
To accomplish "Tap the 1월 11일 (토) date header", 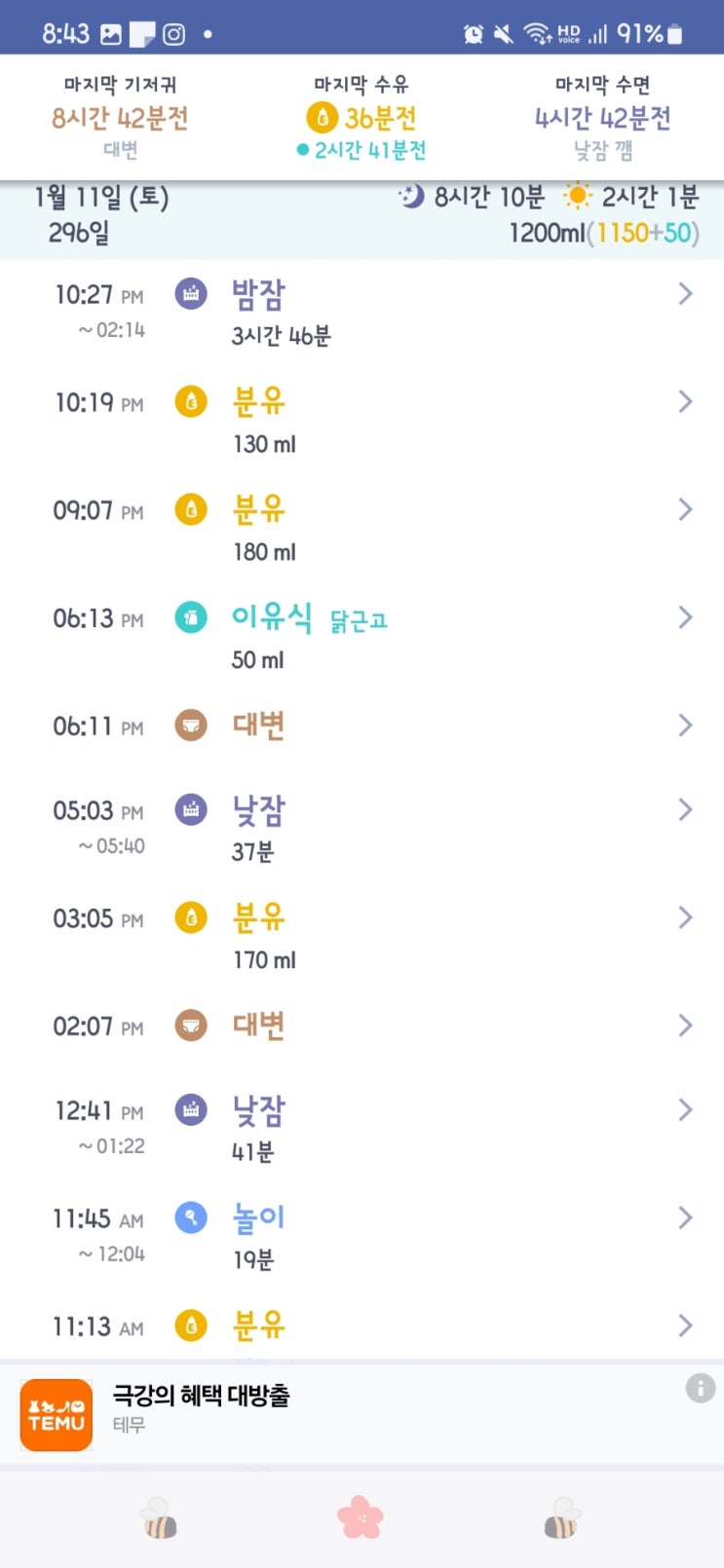I will point(101,198).
